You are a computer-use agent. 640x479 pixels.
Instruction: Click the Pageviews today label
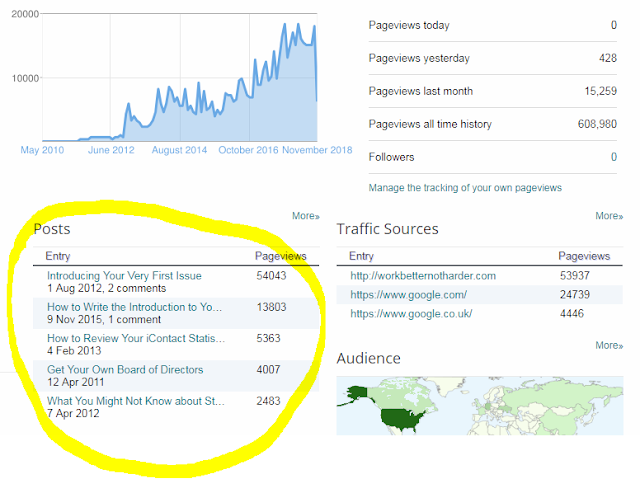(409, 25)
